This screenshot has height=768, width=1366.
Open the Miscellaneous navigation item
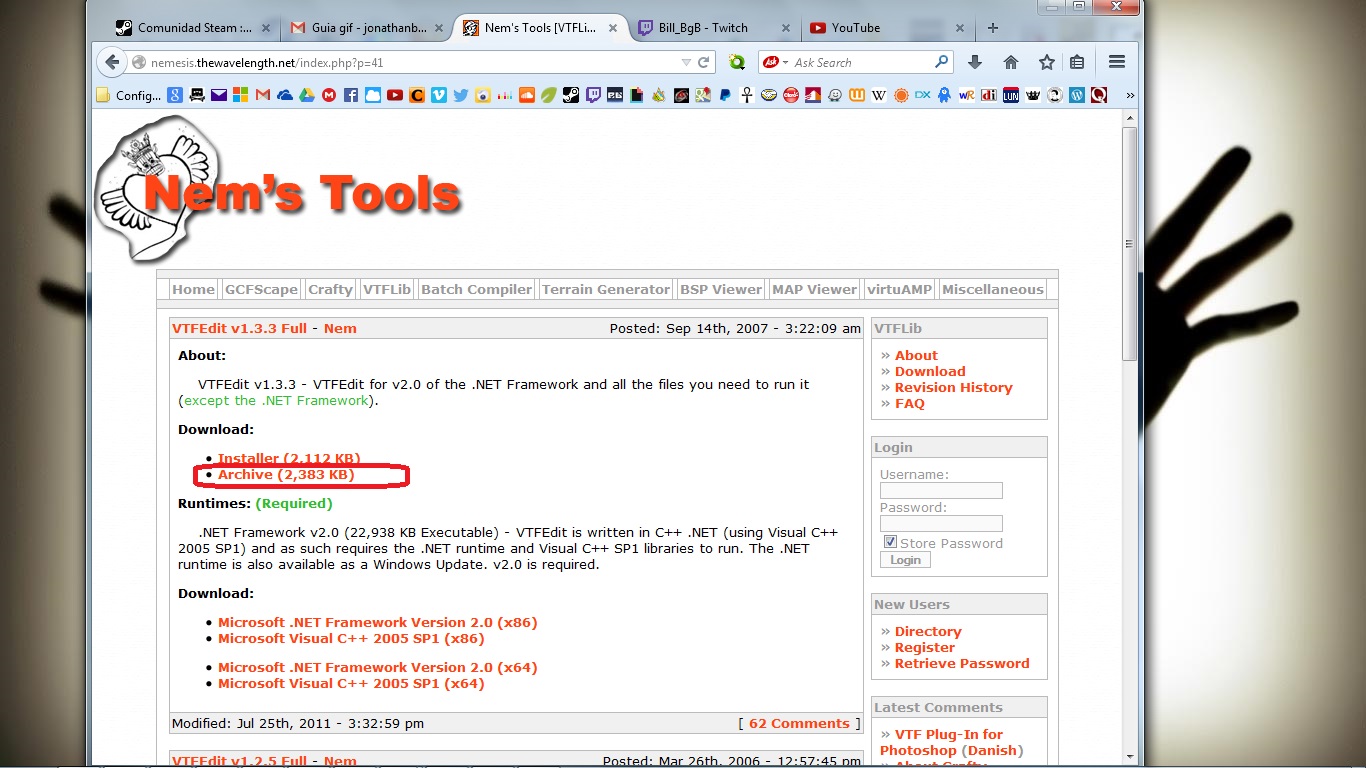pos(993,289)
